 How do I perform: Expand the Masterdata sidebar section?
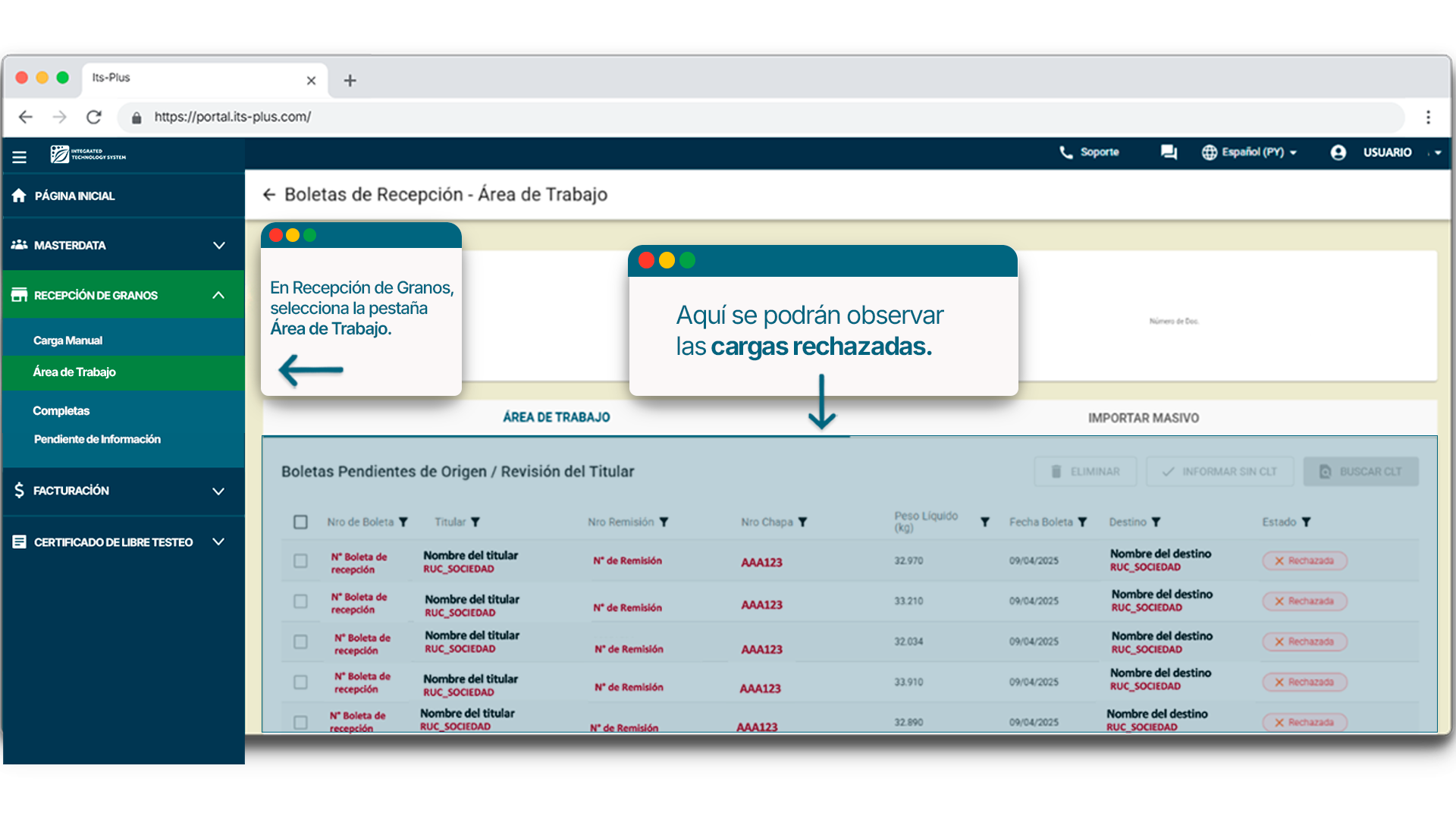point(218,246)
